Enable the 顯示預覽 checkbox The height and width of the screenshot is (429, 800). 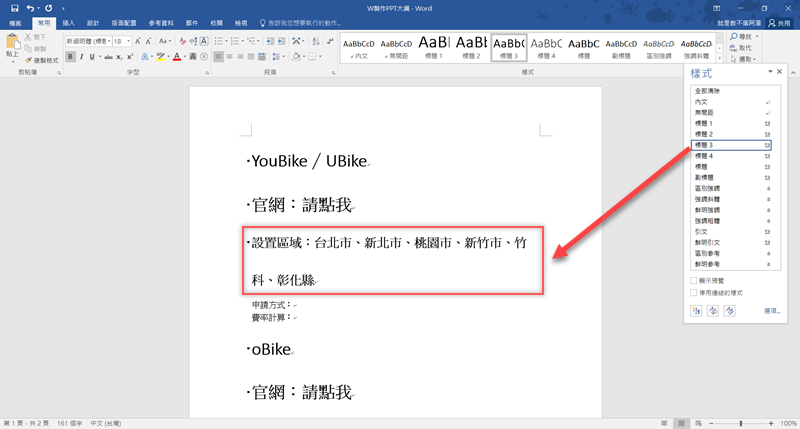pyautogui.click(x=695, y=282)
